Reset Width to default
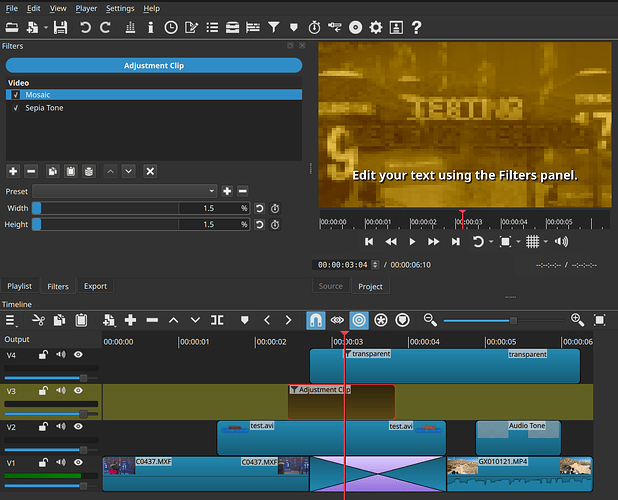 (259, 208)
